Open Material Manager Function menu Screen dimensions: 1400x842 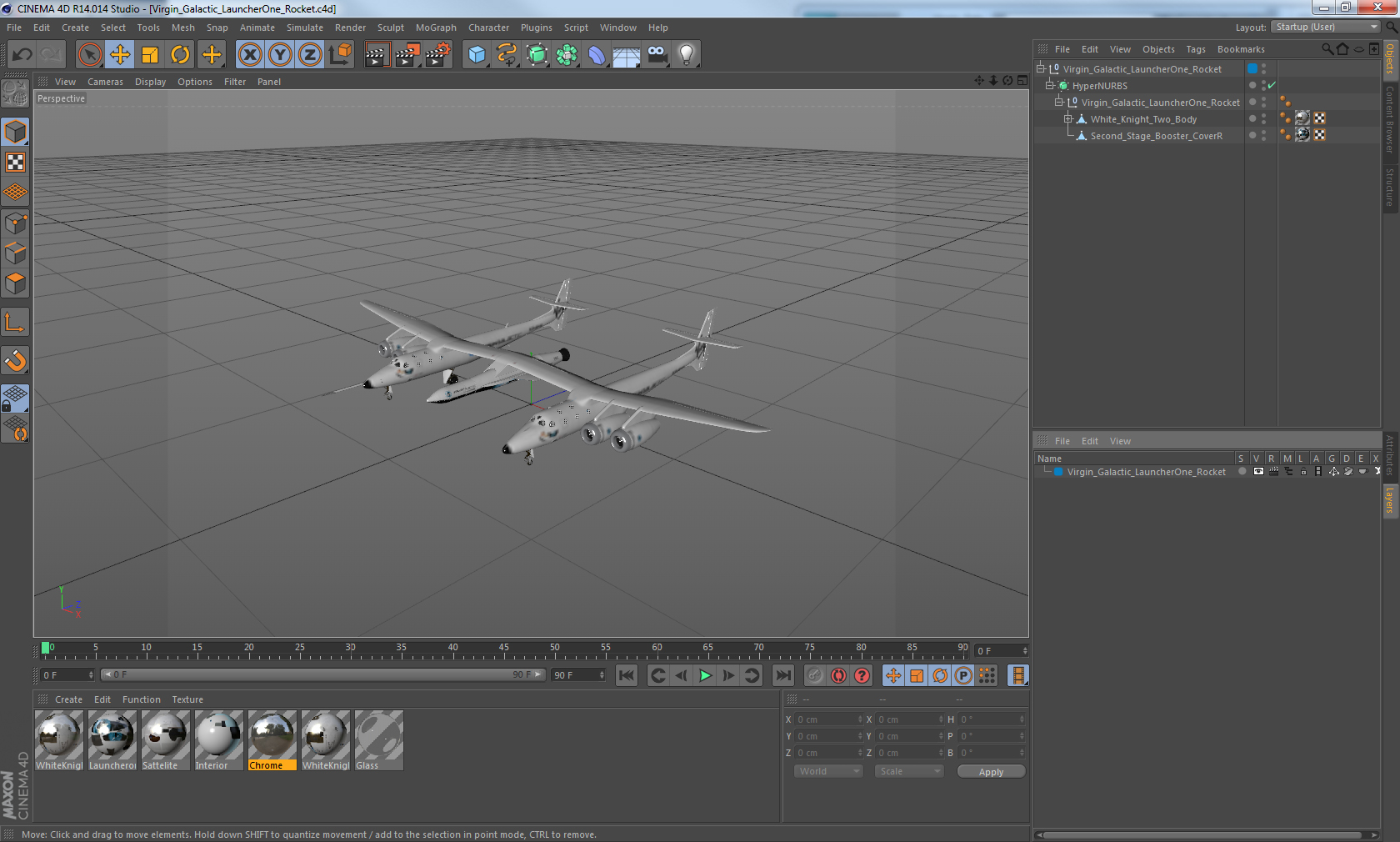pos(142,699)
